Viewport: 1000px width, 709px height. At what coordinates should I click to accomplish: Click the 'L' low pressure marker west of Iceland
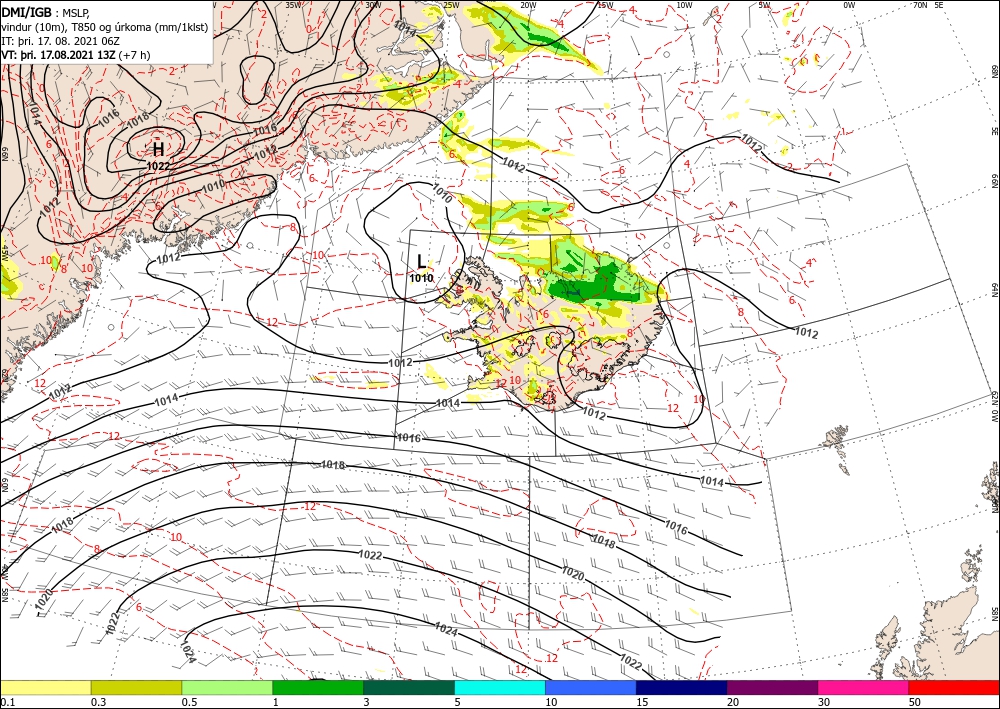421,261
